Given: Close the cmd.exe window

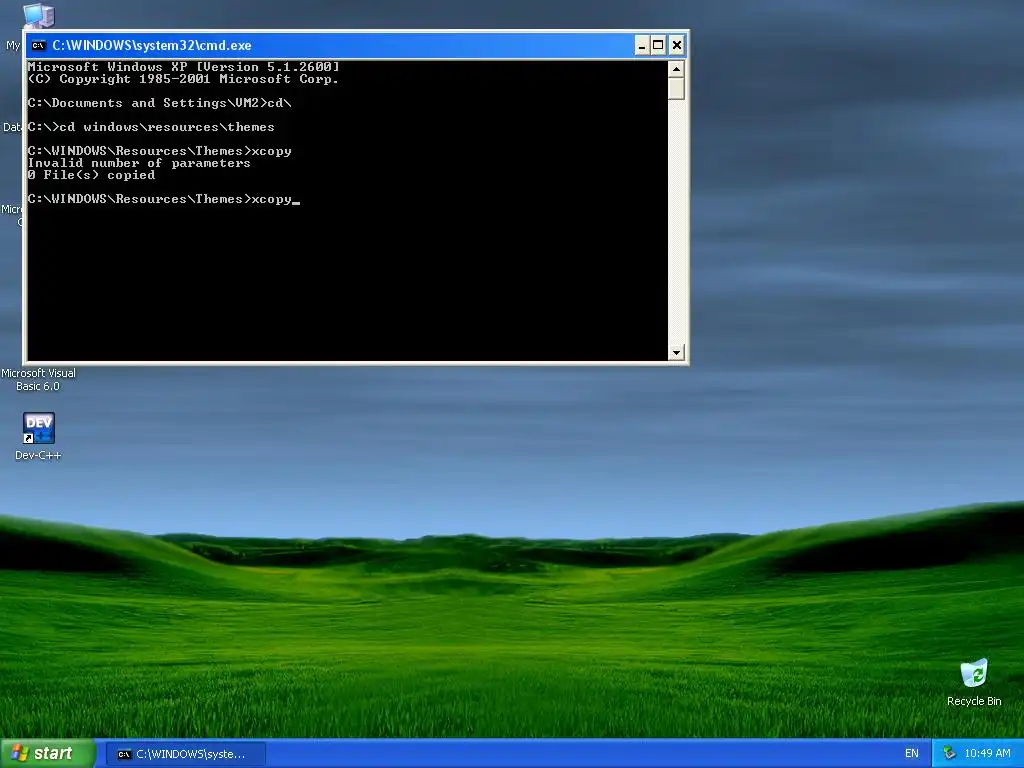Looking at the screenshot, I should pyautogui.click(x=677, y=45).
